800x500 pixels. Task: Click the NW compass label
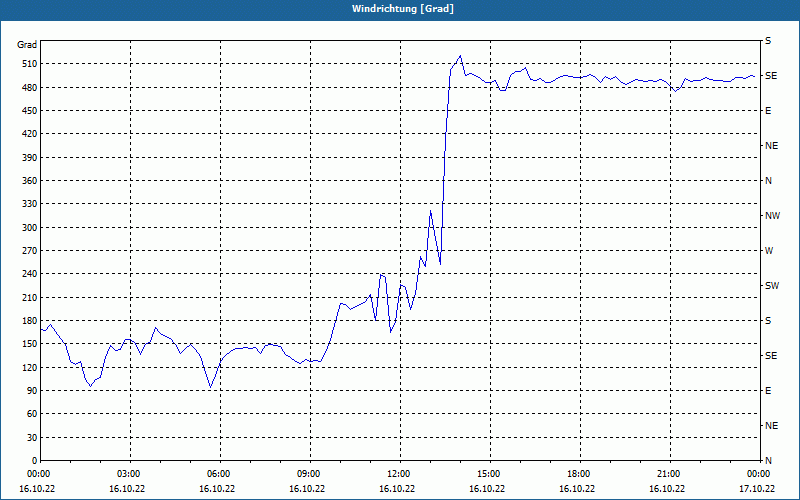pyautogui.click(x=772, y=216)
